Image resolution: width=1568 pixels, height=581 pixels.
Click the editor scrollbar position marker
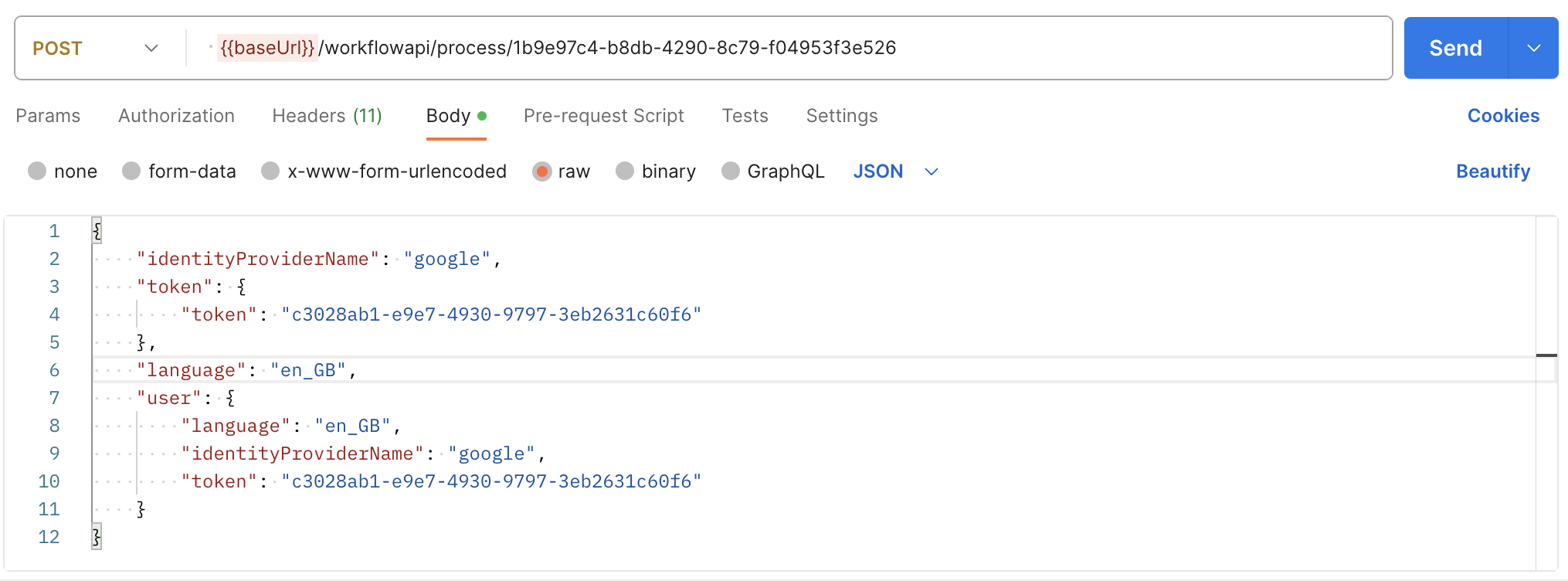(1546, 355)
